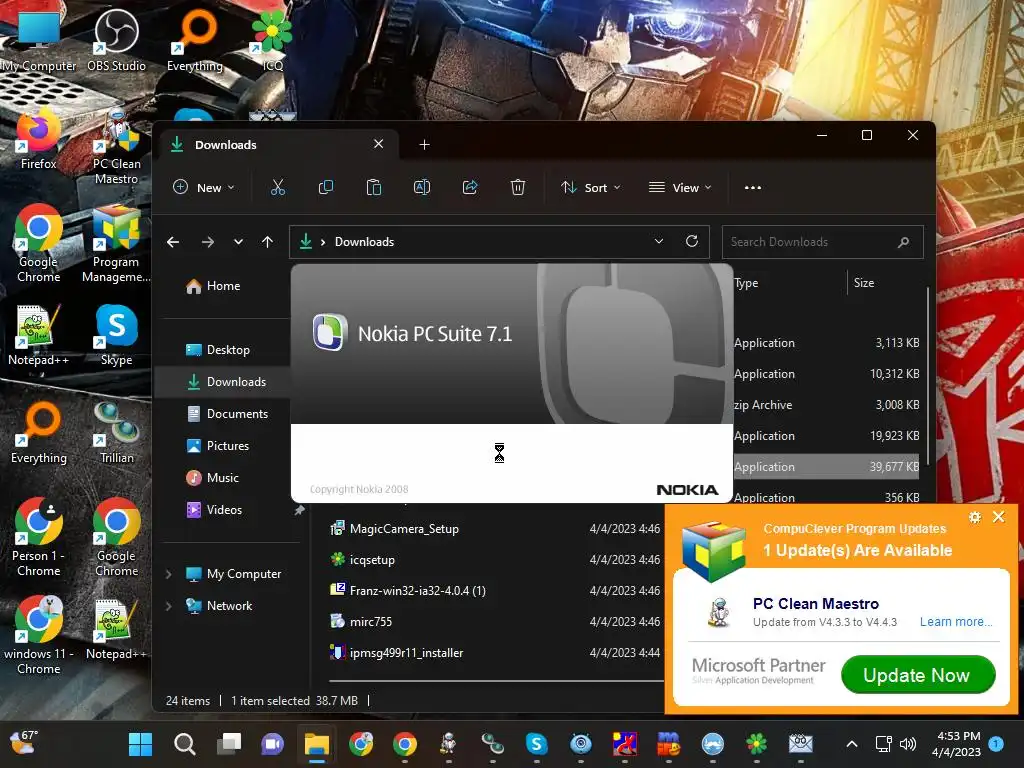
Task: Show hidden system tray icons chevron
Action: coord(852,744)
